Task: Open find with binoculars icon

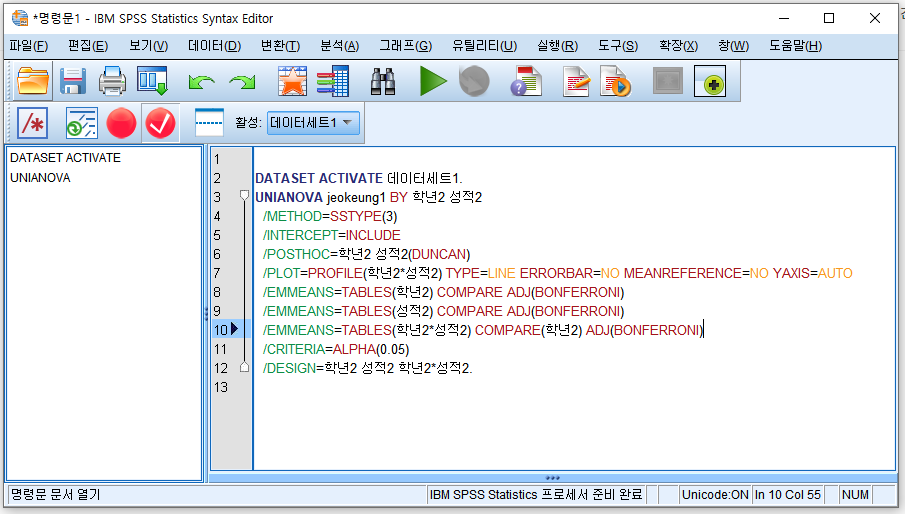Action: [383, 81]
